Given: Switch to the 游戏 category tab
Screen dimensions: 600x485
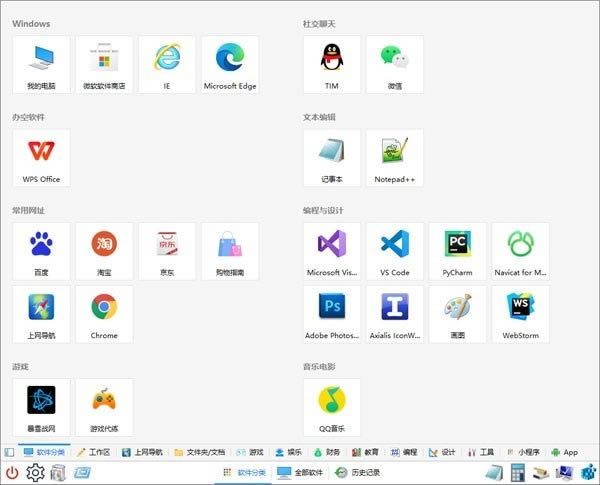Looking at the screenshot, I should click(249, 452).
